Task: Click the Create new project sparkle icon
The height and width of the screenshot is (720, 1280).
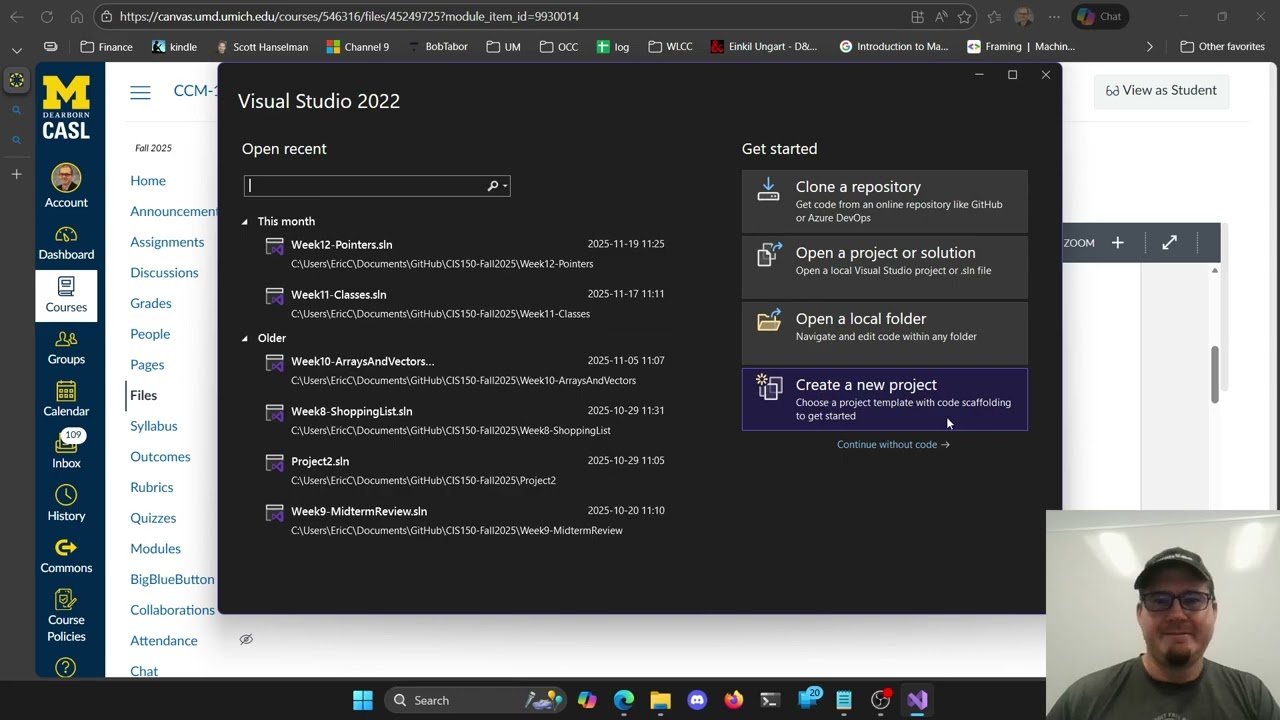Action: [x=769, y=387]
